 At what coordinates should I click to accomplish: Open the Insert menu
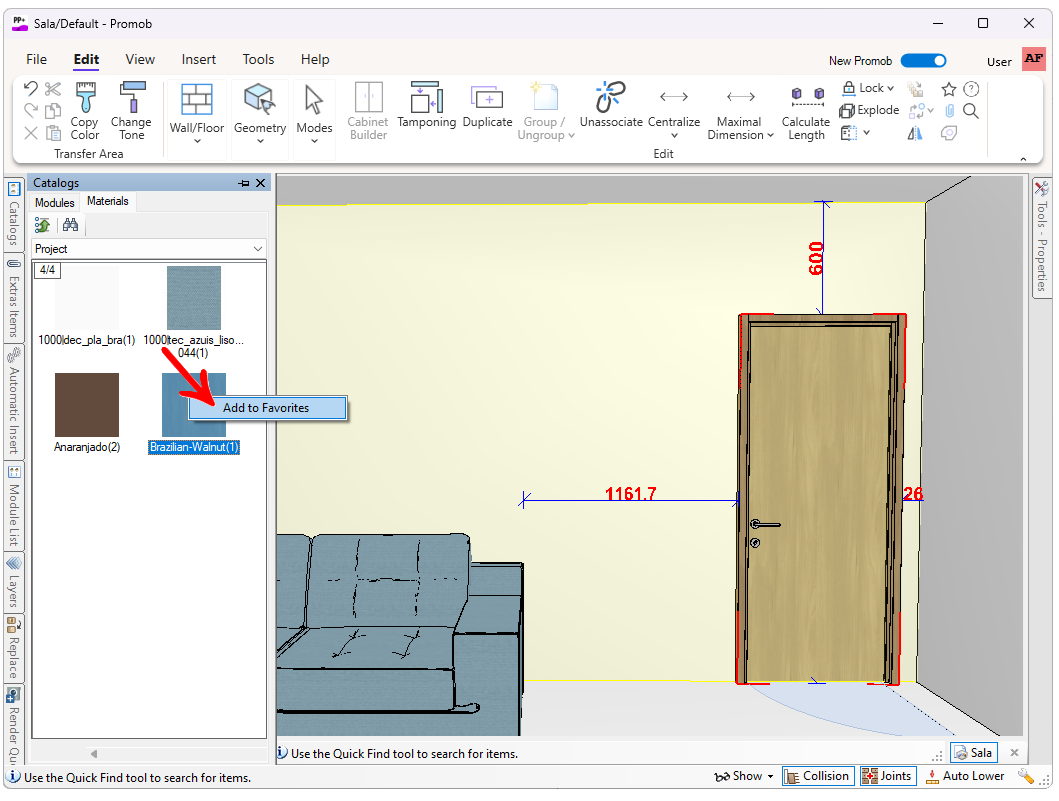[x=199, y=59]
